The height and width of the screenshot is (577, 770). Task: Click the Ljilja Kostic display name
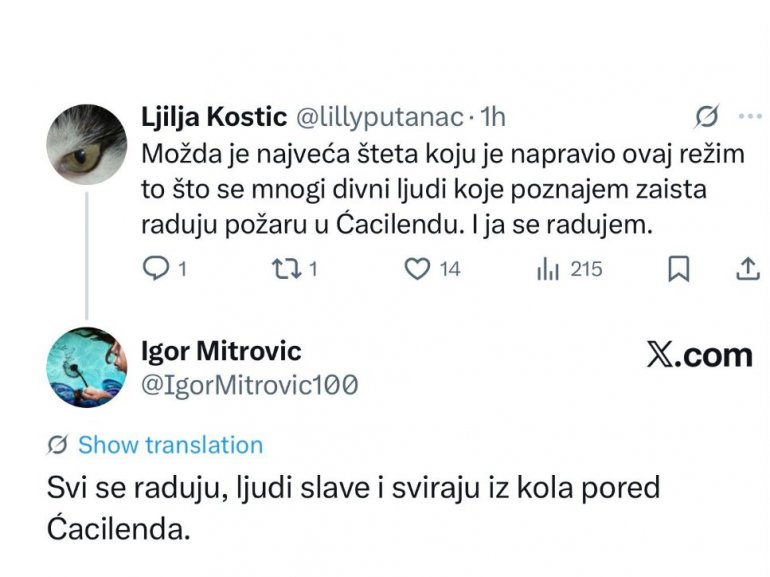(212, 118)
